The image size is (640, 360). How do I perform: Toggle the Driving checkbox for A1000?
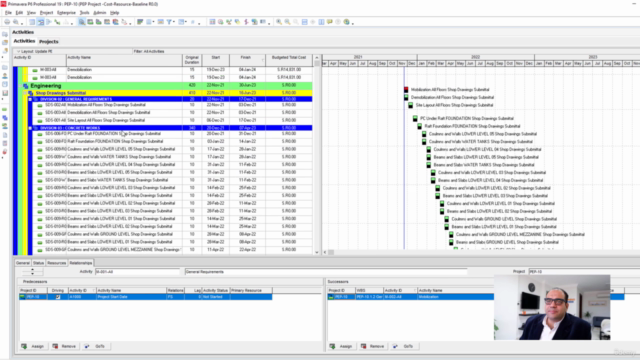[58, 297]
